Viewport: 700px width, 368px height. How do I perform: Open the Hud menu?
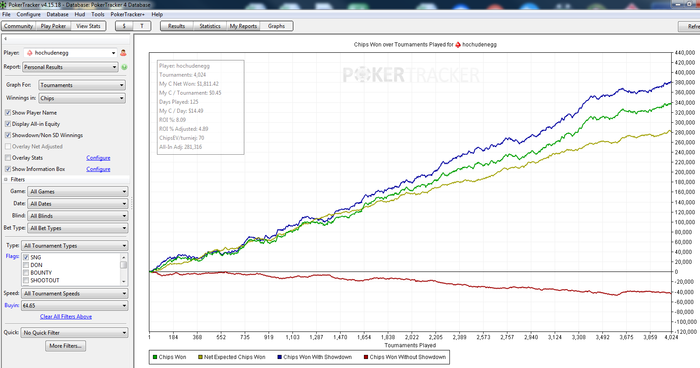tap(80, 14)
